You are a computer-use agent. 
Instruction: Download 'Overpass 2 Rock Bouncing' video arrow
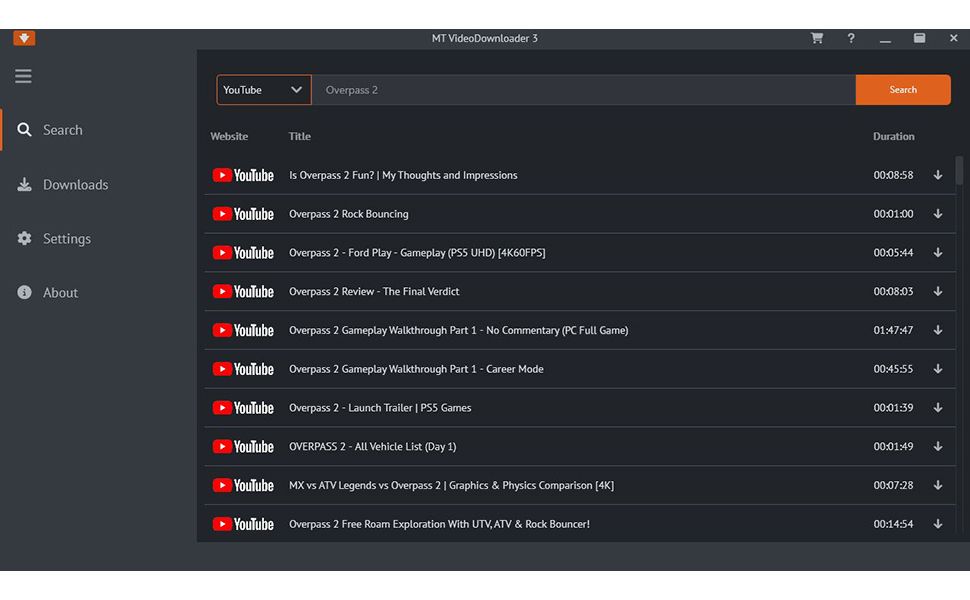click(938, 214)
